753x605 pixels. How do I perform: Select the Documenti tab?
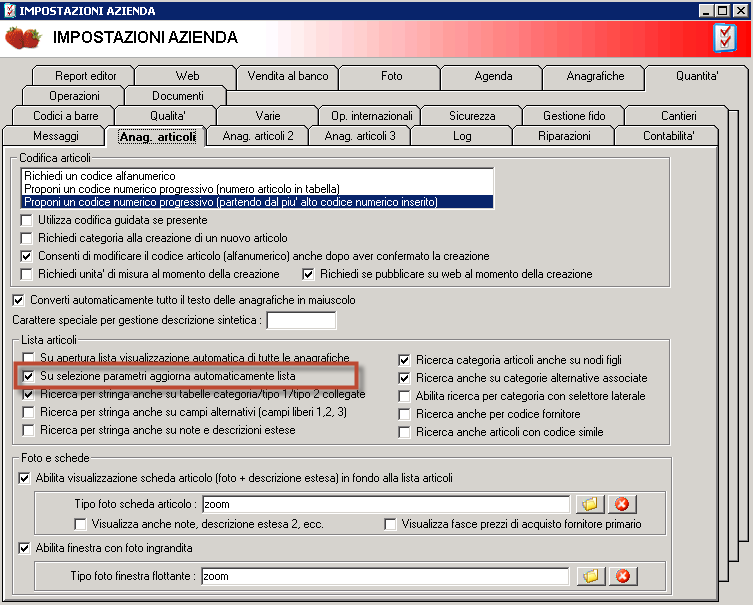pyautogui.click(x=178, y=96)
